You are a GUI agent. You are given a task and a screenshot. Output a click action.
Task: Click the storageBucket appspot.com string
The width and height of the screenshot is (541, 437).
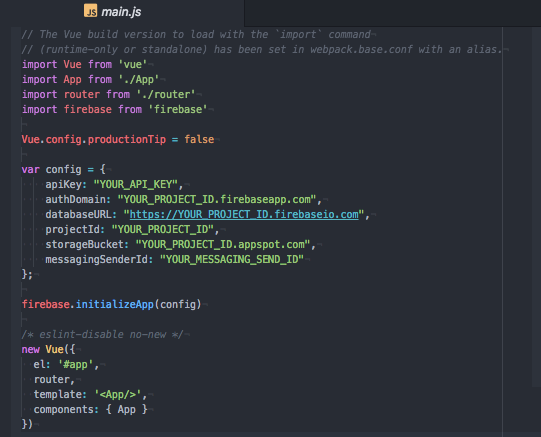click(x=223, y=245)
